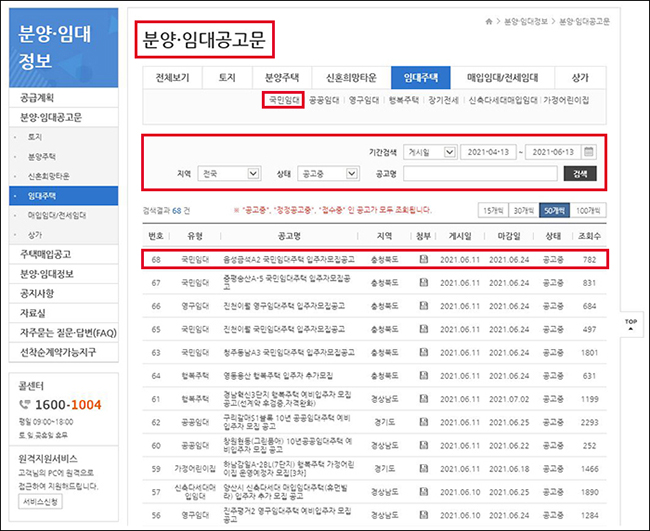650x531 pixels.
Task: Filter by 행복주택 sub-category
Action: click(403, 100)
